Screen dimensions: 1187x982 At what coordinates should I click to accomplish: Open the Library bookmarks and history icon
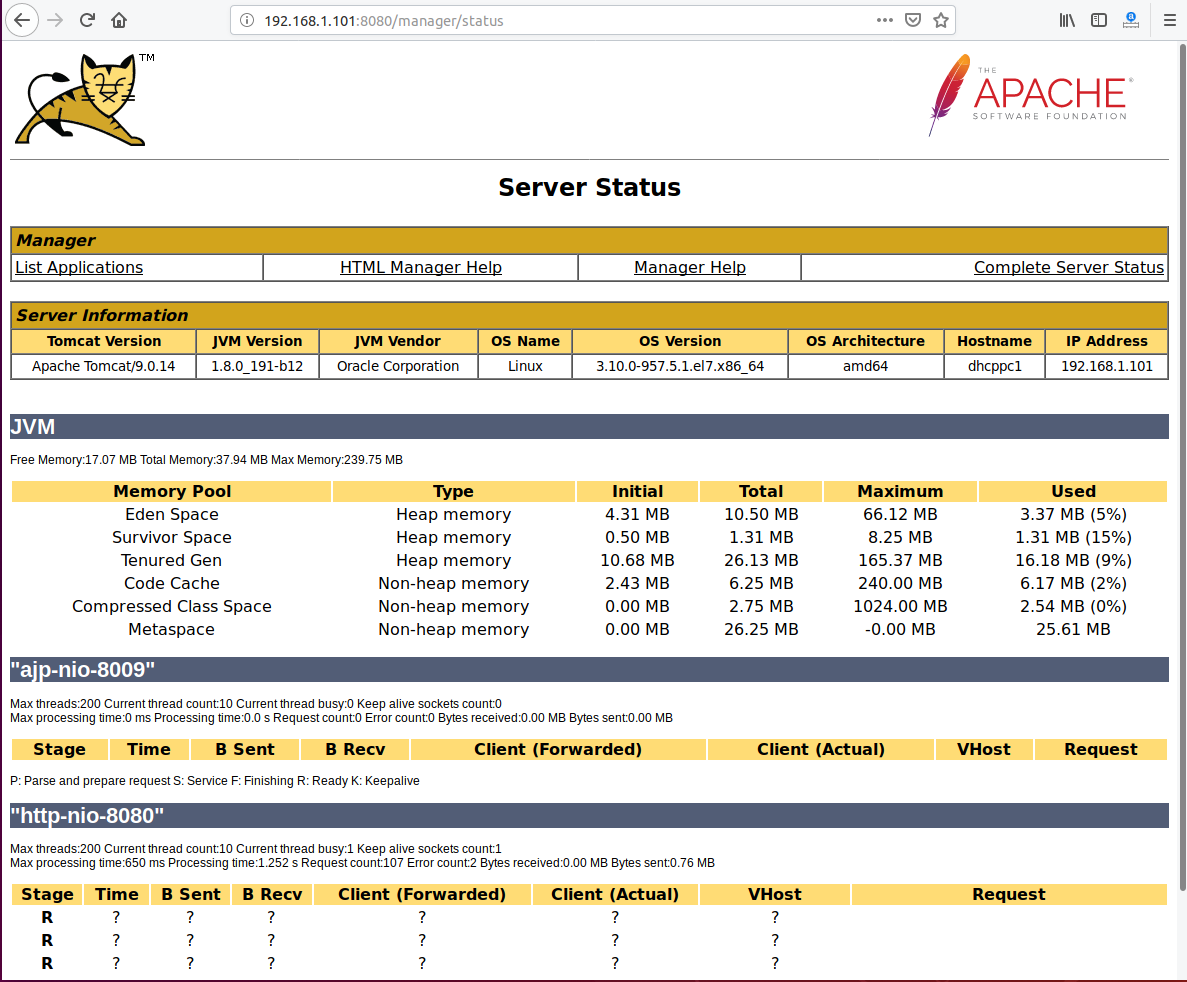(1067, 20)
